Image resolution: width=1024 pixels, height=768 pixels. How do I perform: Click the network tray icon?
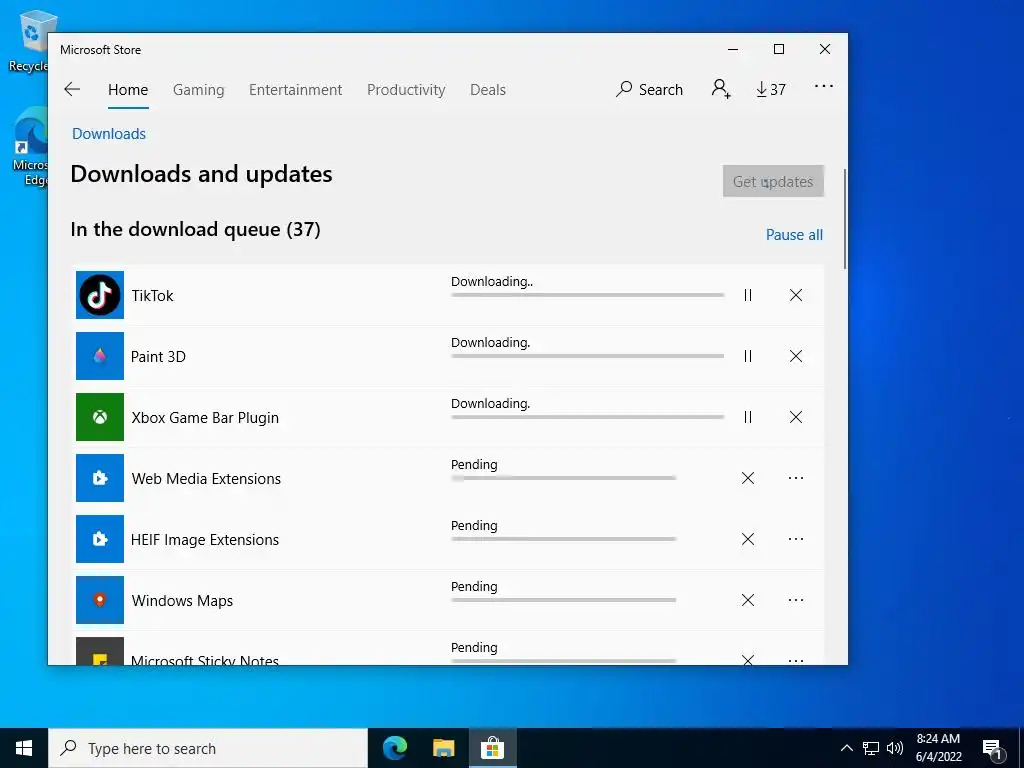point(871,748)
